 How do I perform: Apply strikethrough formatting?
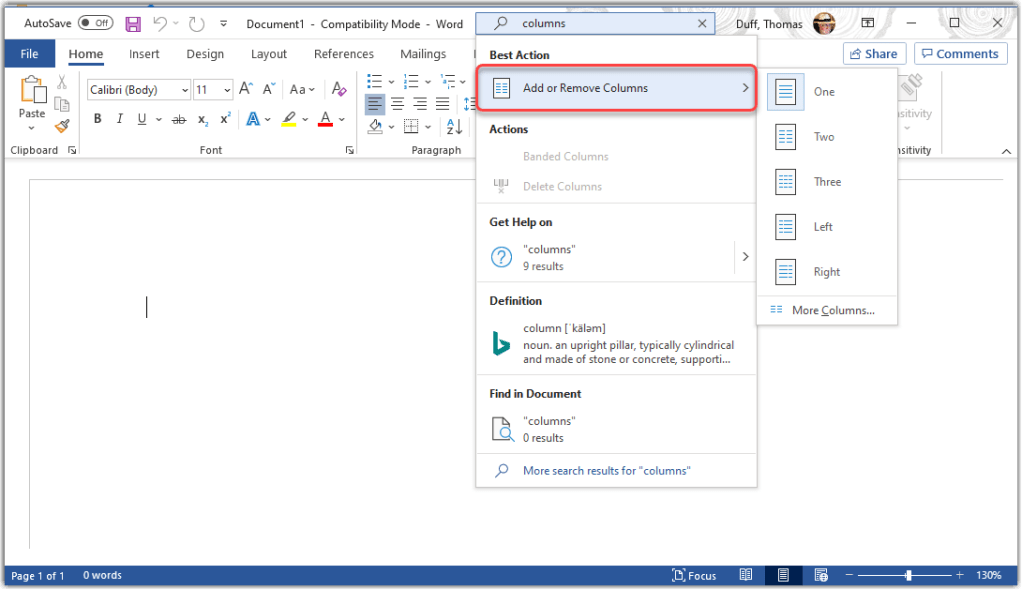(x=179, y=119)
